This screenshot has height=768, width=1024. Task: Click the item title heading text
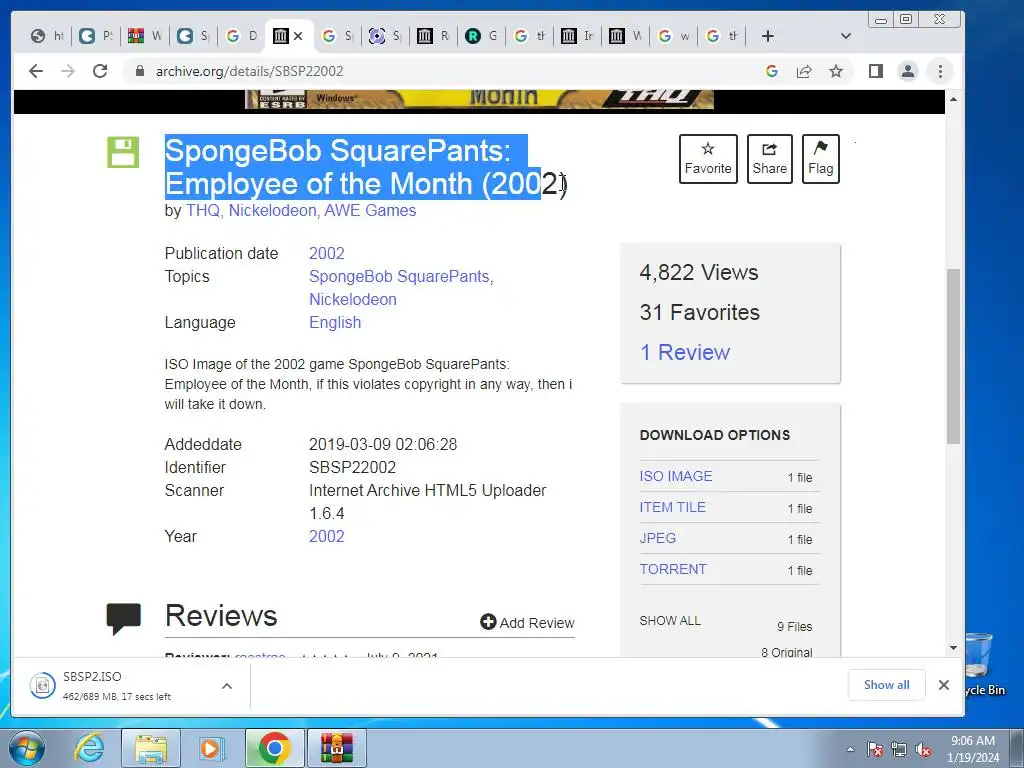pos(365,167)
